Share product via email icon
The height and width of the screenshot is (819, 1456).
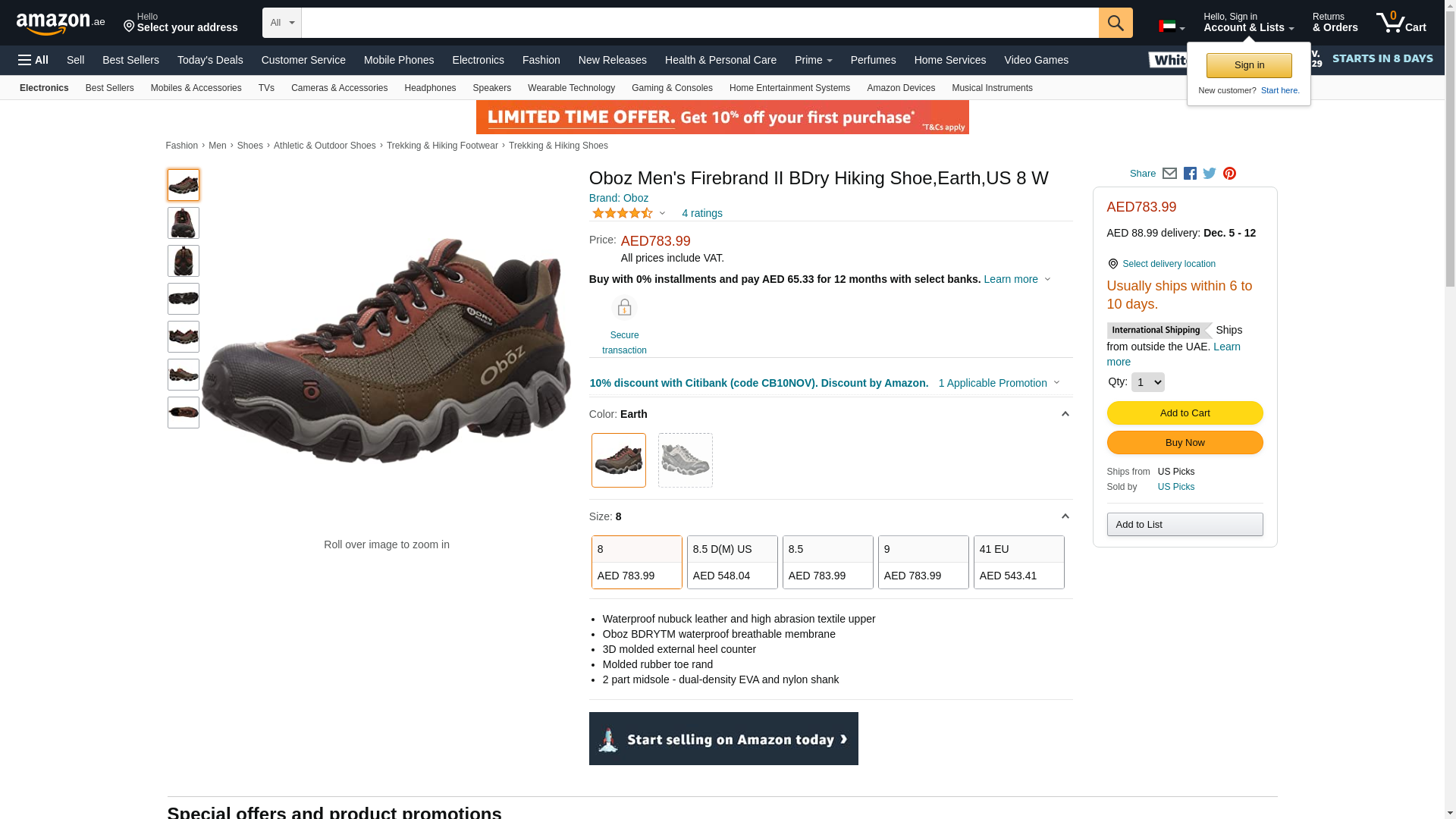pos(1169,174)
